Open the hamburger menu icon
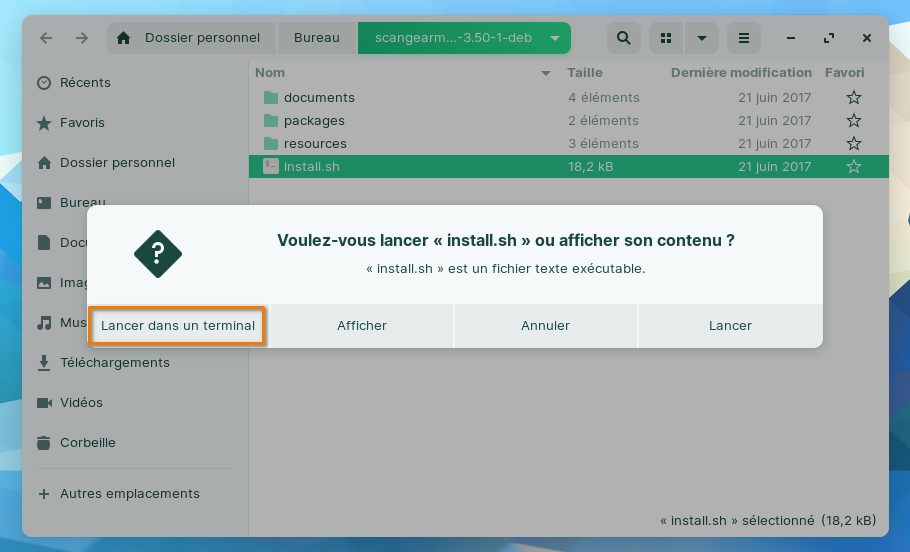This screenshot has width=910, height=552. [743, 39]
